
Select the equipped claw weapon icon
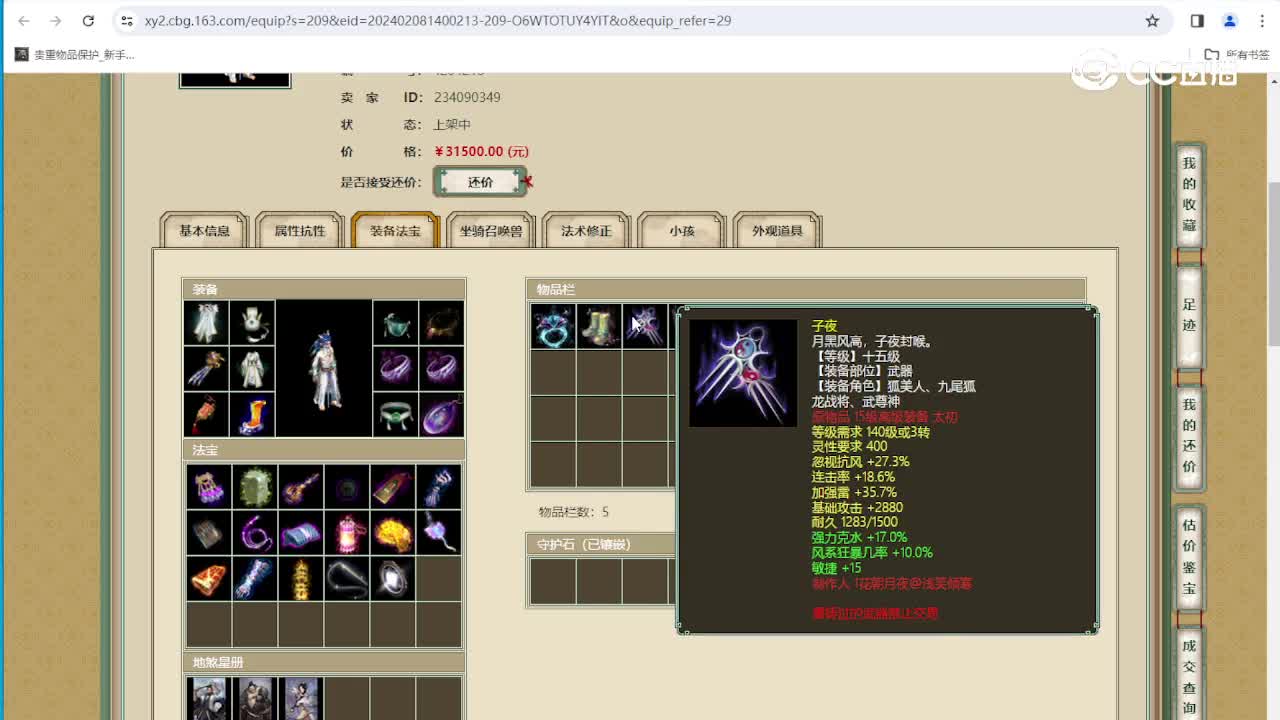(206, 369)
